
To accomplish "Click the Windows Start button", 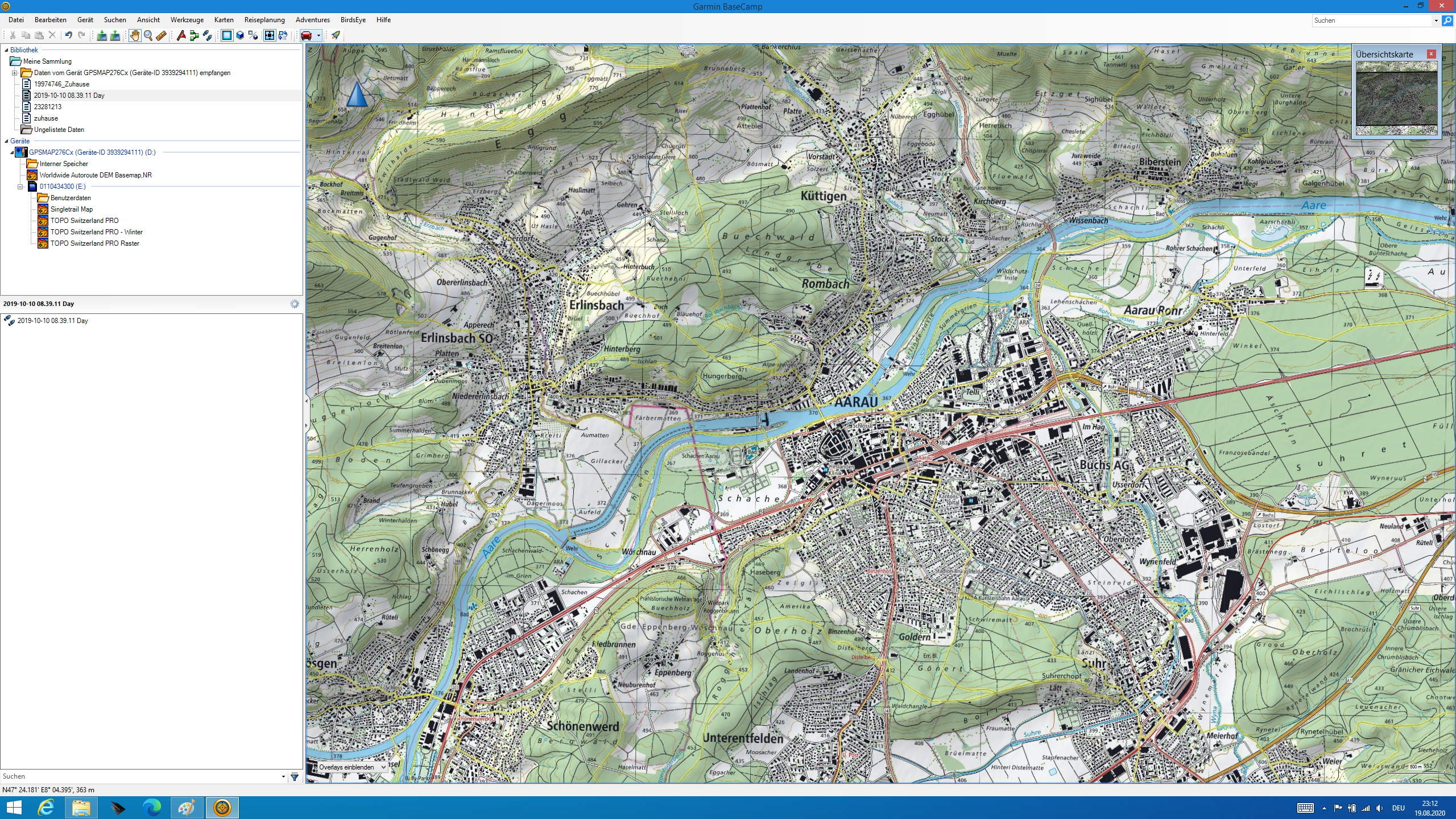I will tap(14, 808).
